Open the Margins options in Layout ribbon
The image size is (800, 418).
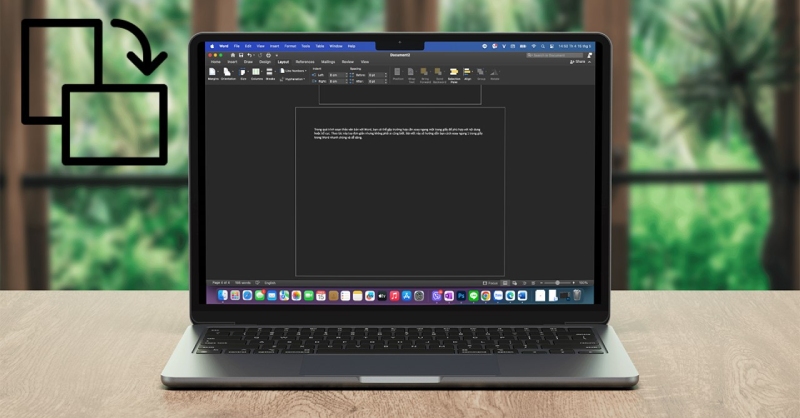pyautogui.click(x=213, y=72)
